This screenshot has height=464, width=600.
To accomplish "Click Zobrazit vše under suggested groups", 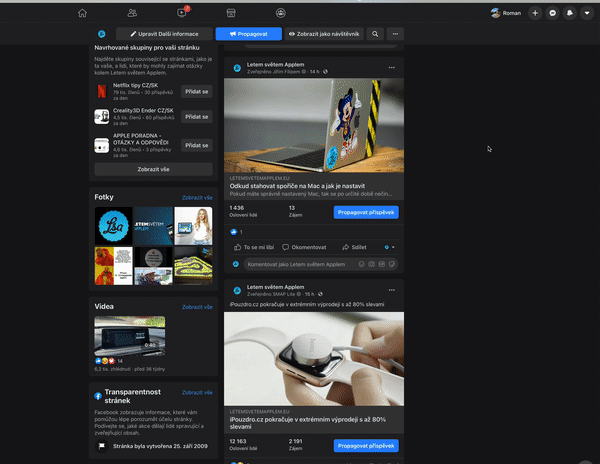I will click(153, 169).
